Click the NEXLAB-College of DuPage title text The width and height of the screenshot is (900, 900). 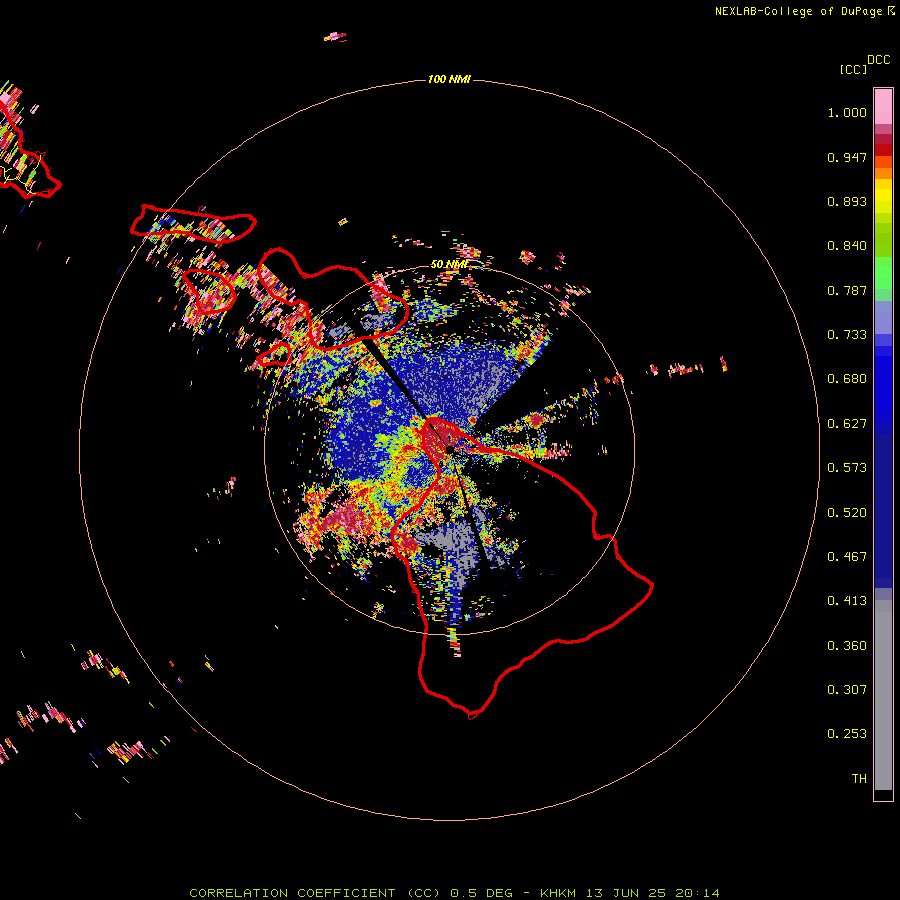(x=804, y=11)
